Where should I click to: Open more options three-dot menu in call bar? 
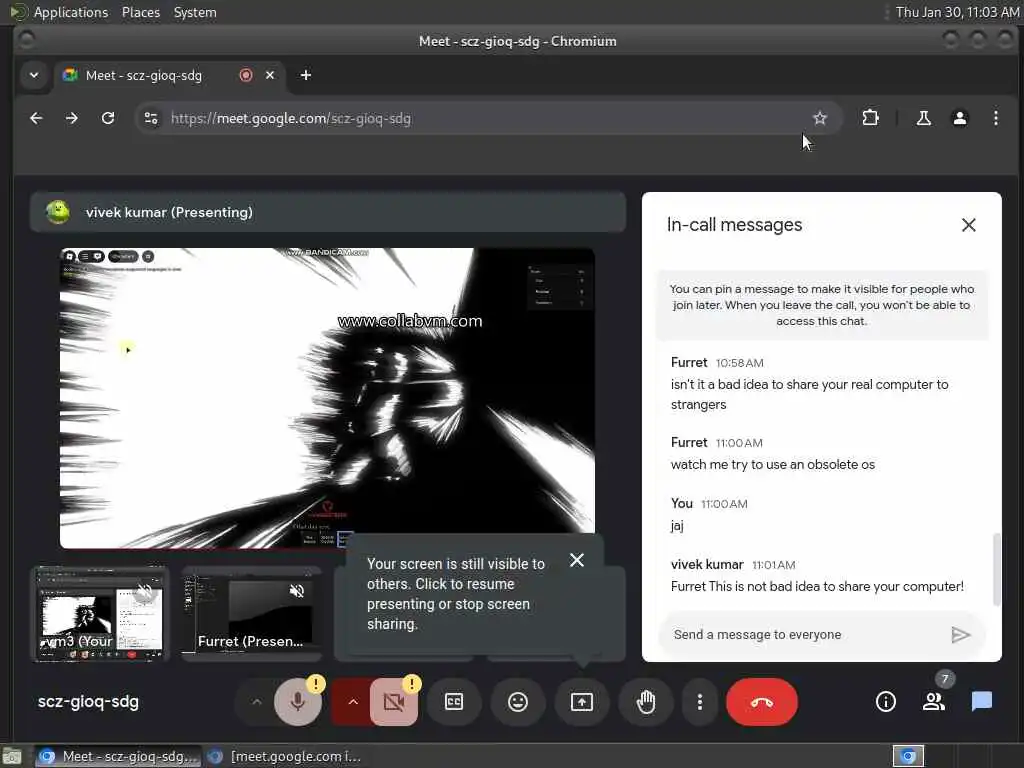tap(699, 702)
